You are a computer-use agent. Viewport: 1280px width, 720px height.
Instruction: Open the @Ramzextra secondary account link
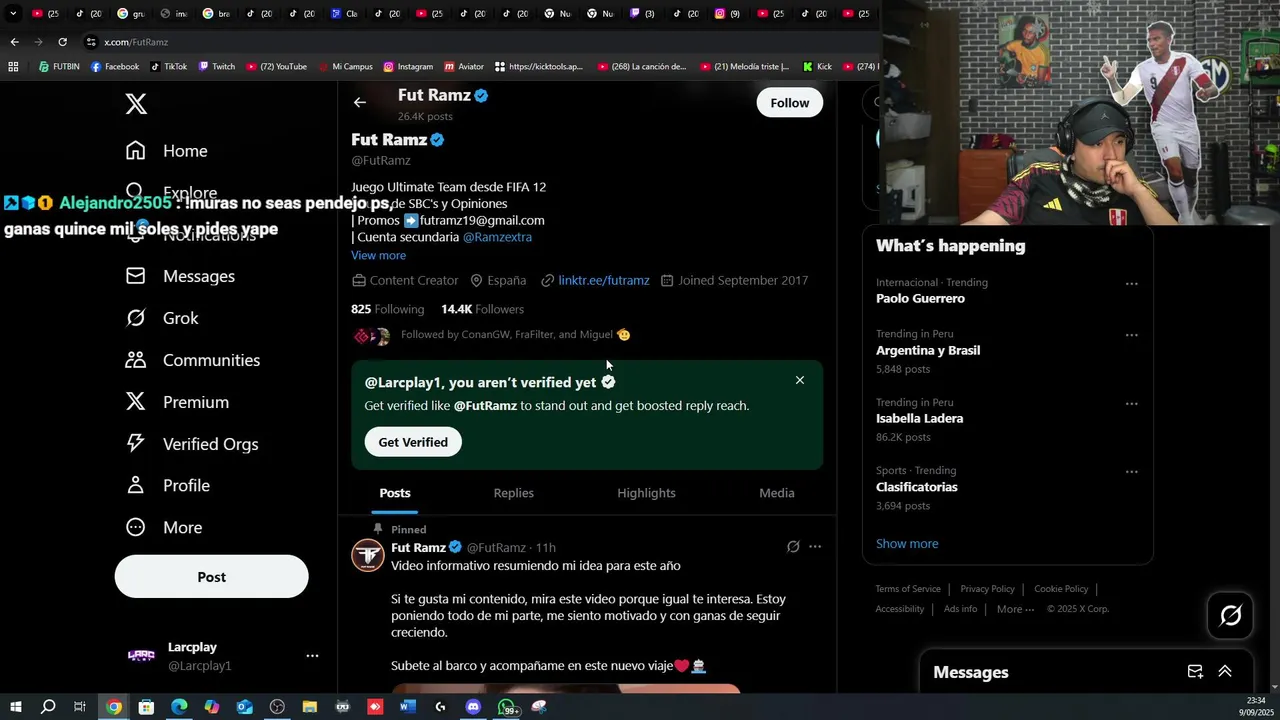point(497,237)
